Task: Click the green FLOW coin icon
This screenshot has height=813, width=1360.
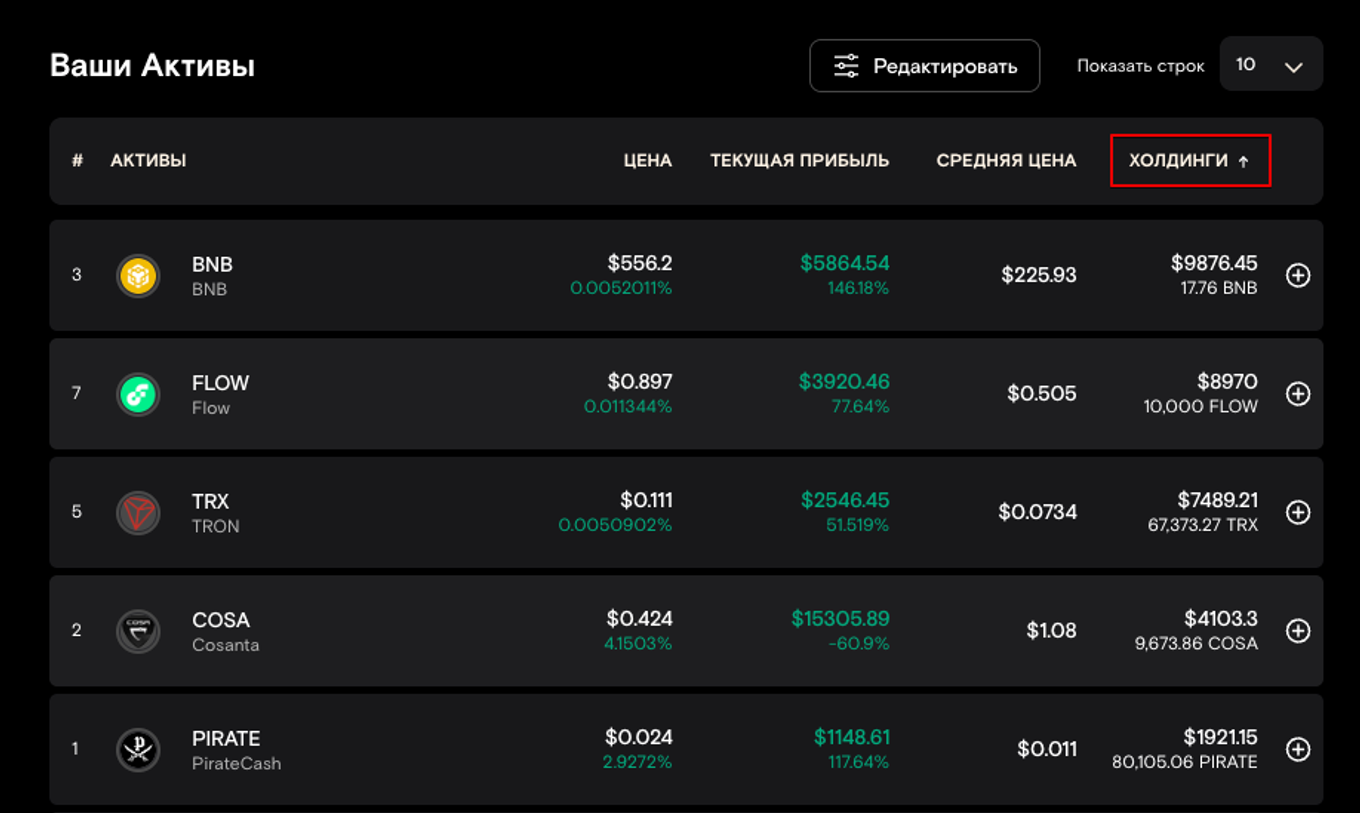Action: coord(138,394)
